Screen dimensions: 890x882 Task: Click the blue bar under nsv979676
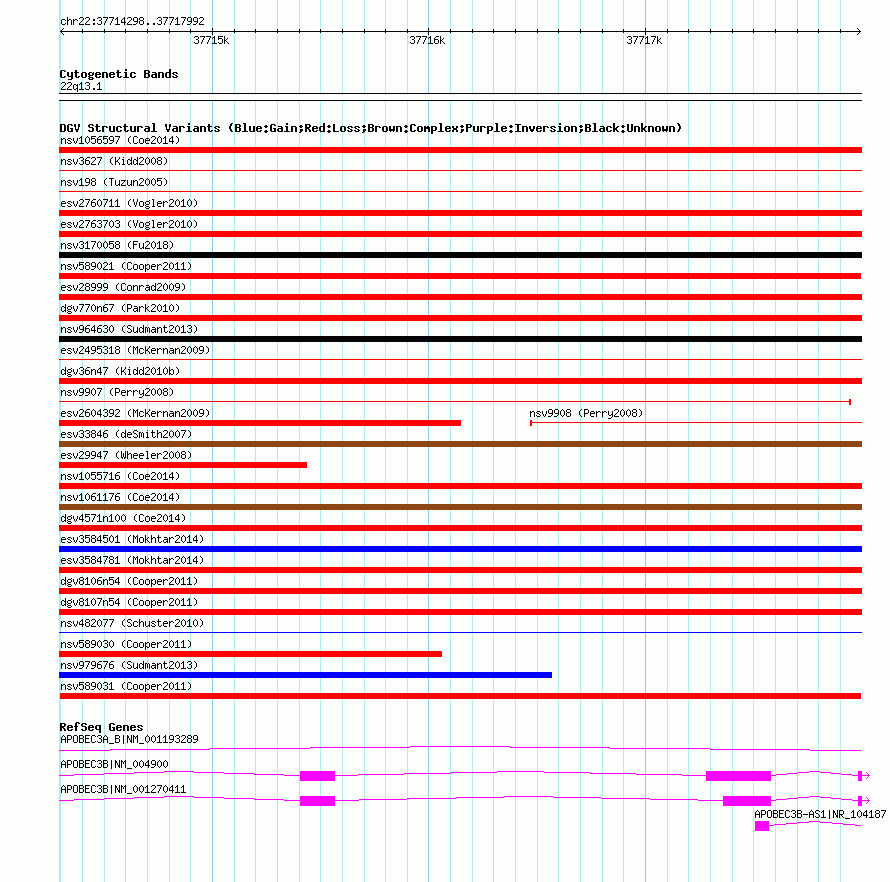(x=305, y=675)
